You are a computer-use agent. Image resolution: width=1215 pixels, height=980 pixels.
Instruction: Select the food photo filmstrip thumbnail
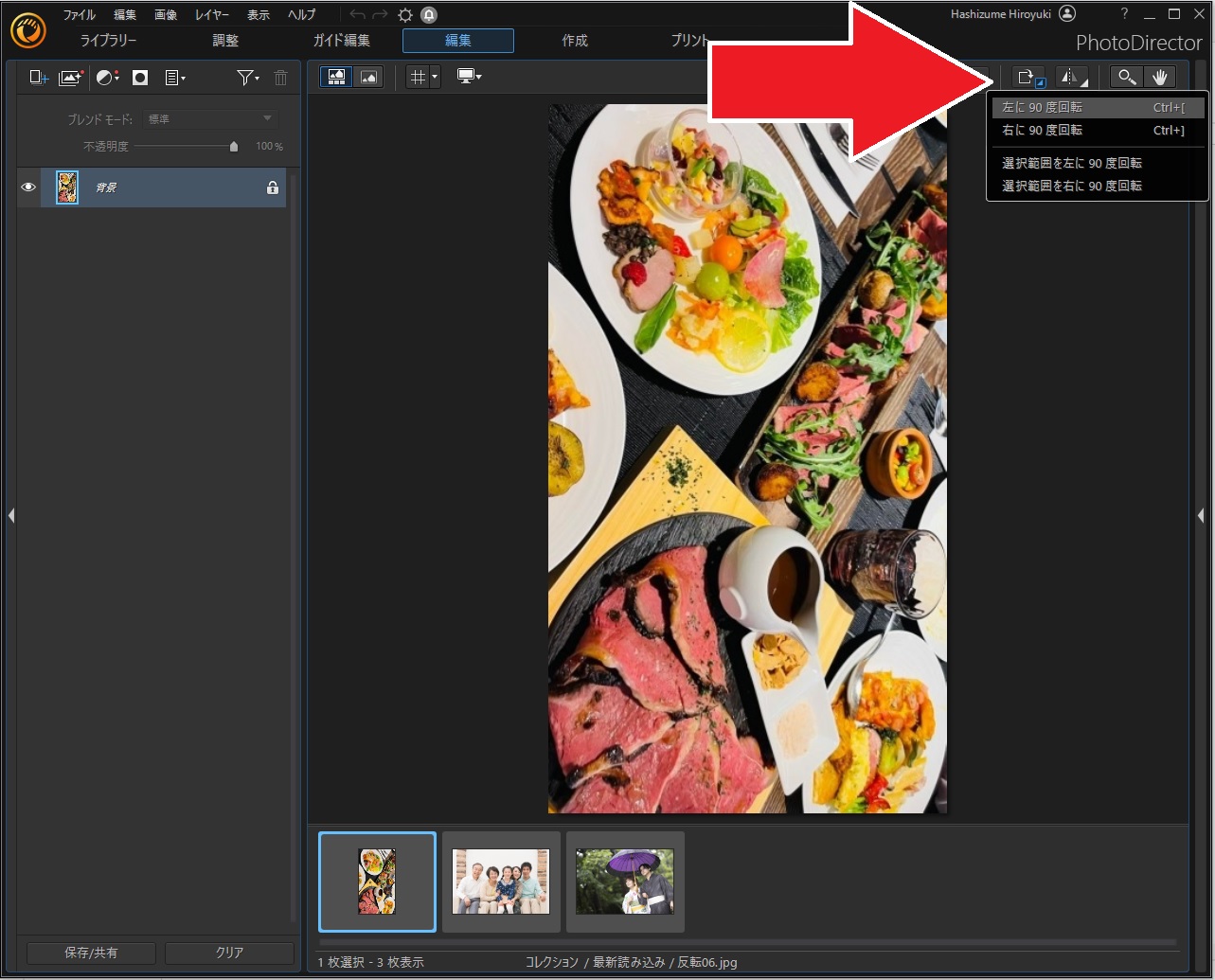tap(377, 882)
